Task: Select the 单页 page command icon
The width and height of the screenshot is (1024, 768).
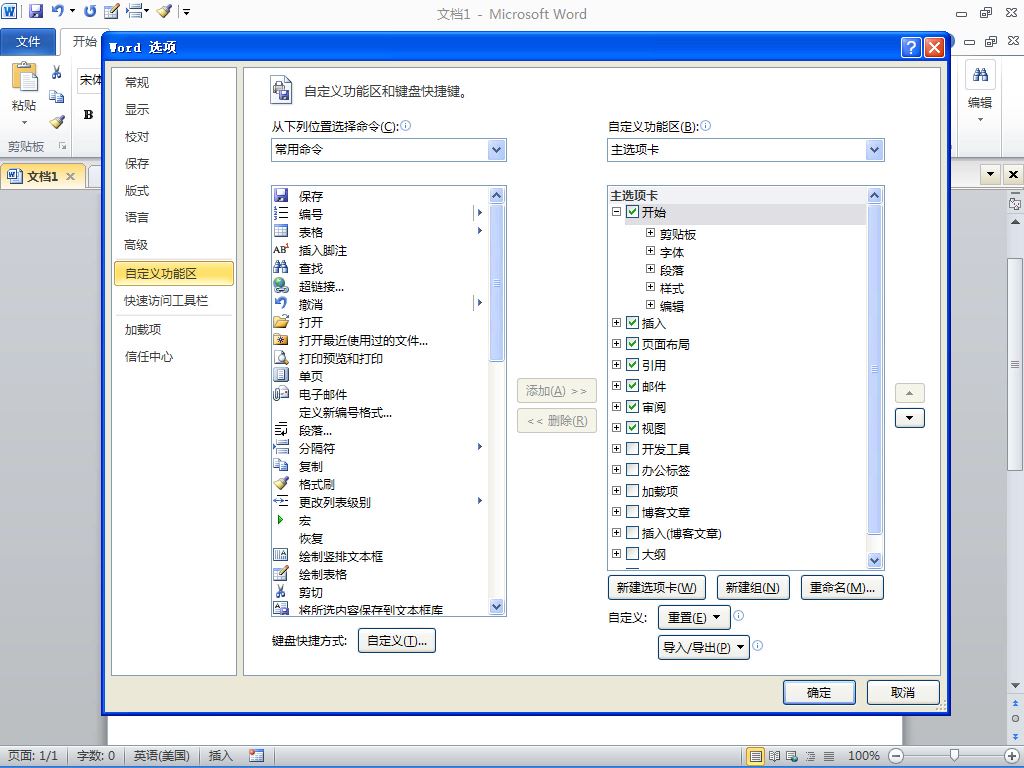Action: point(281,375)
